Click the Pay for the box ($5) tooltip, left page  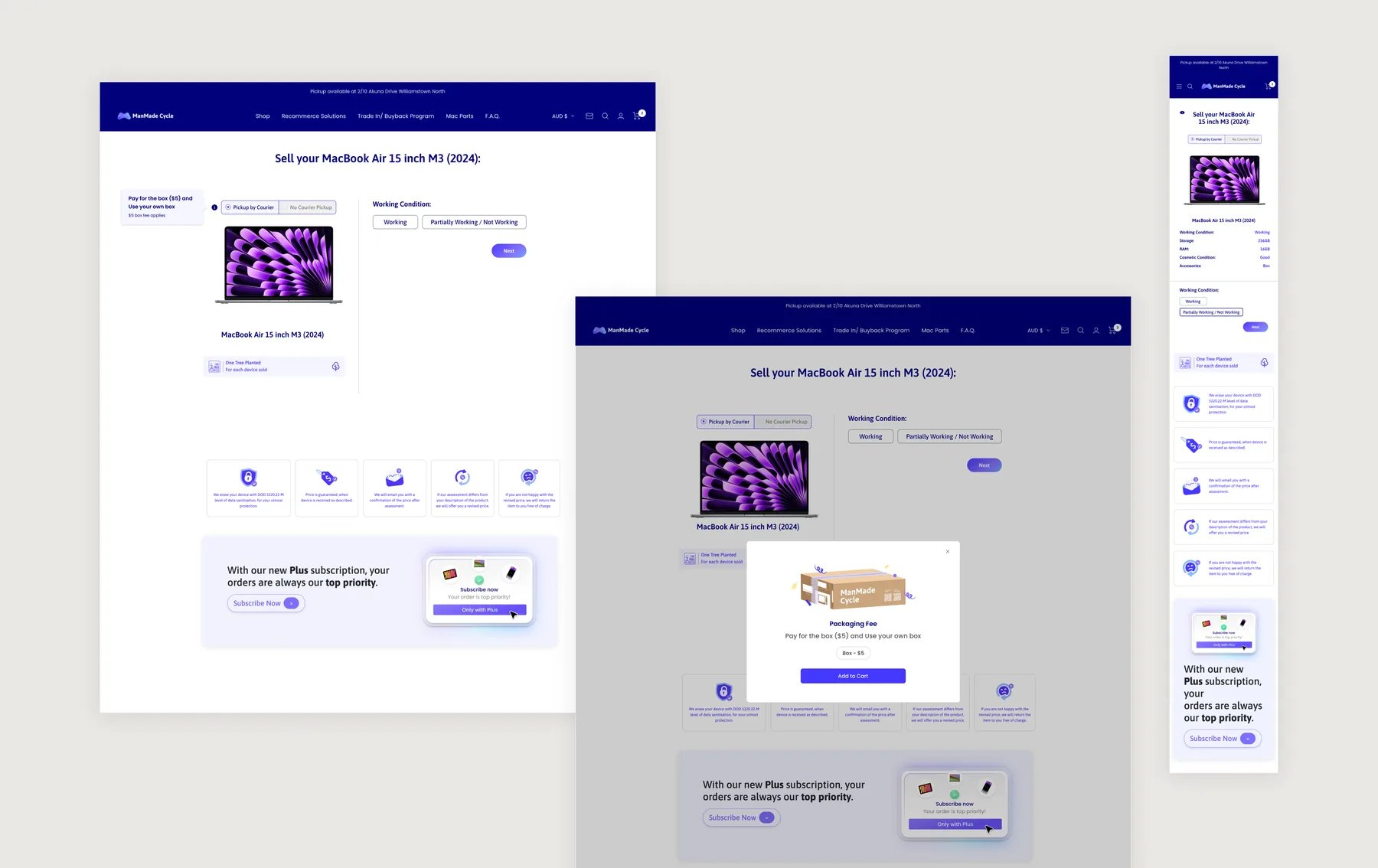[x=162, y=207]
